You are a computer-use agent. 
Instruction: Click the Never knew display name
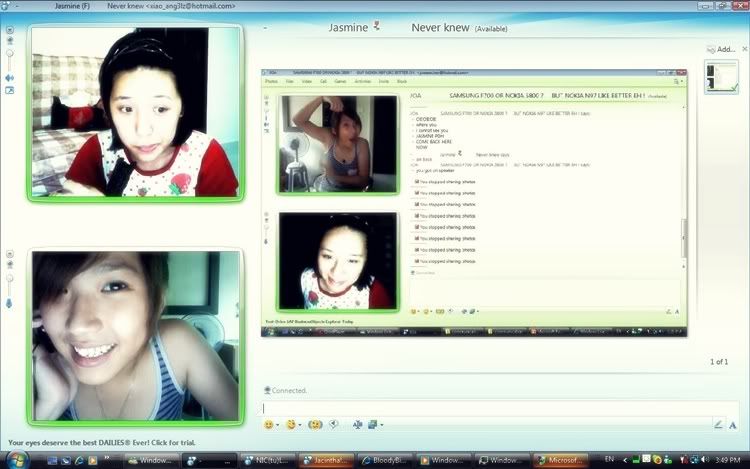tap(440, 28)
